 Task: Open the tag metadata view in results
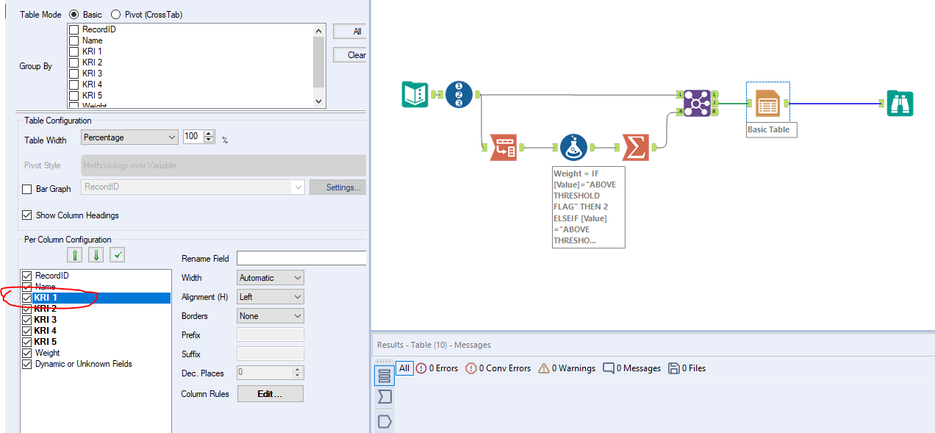point(385,422)
